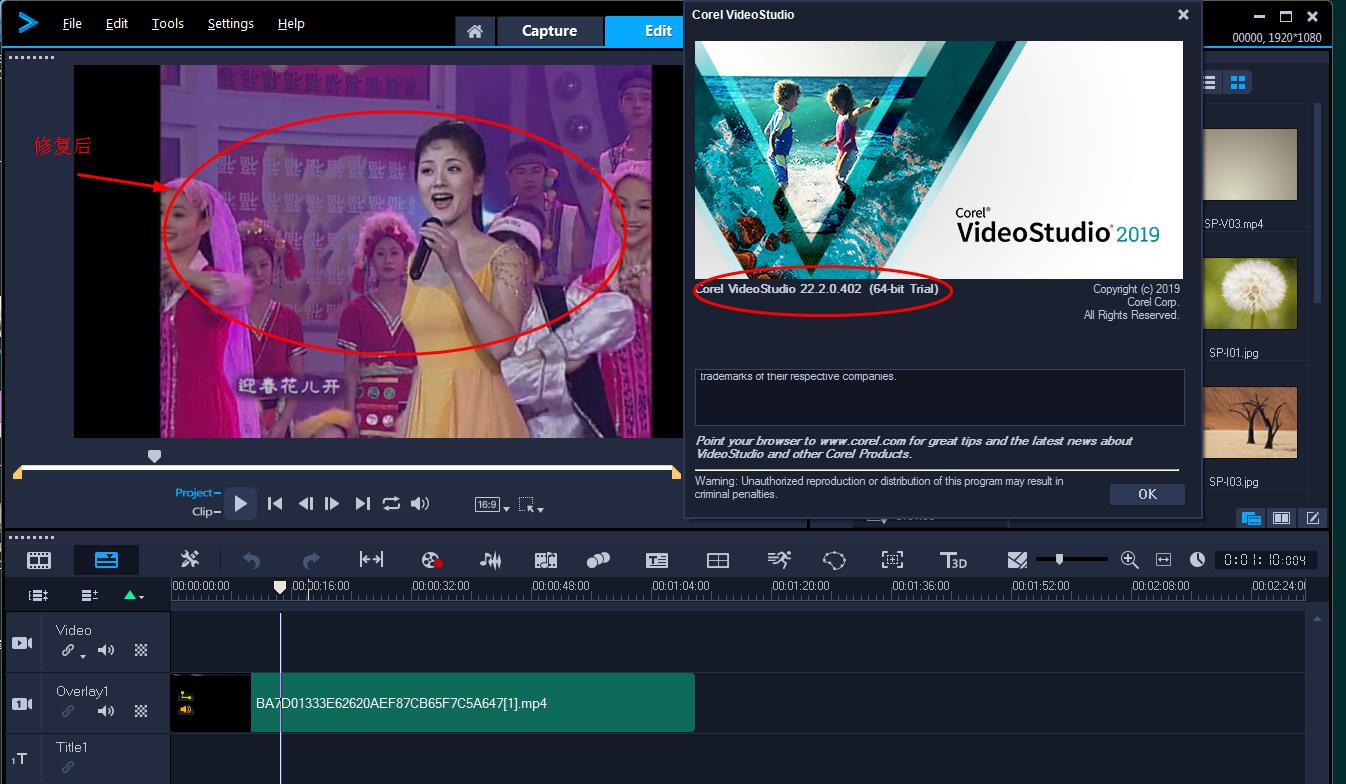Switch library to thumbnail view
The height and width of the screenshot is (784, 1346).
coord(1238,82)
